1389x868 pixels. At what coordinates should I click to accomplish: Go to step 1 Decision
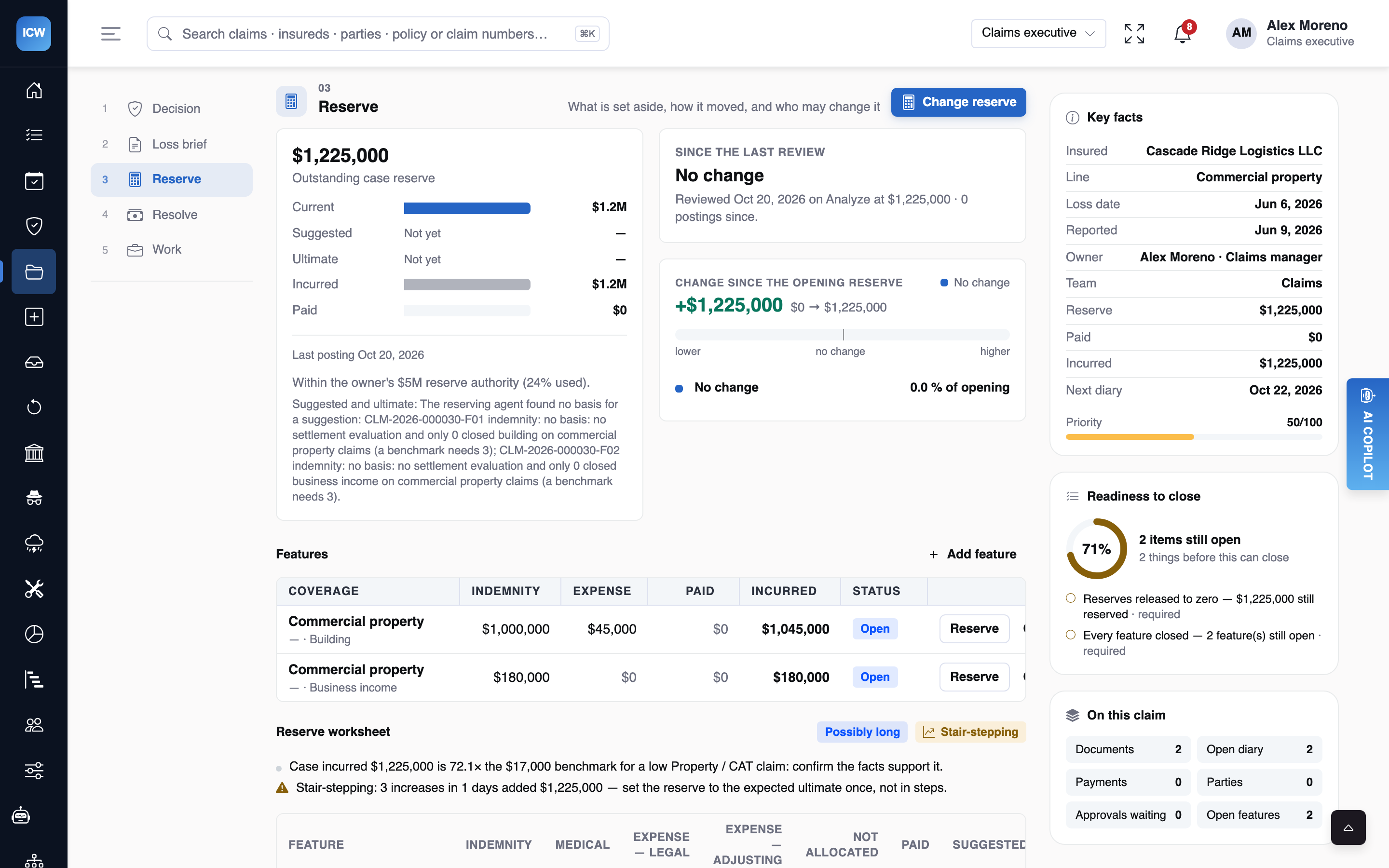tap(171, 108)
